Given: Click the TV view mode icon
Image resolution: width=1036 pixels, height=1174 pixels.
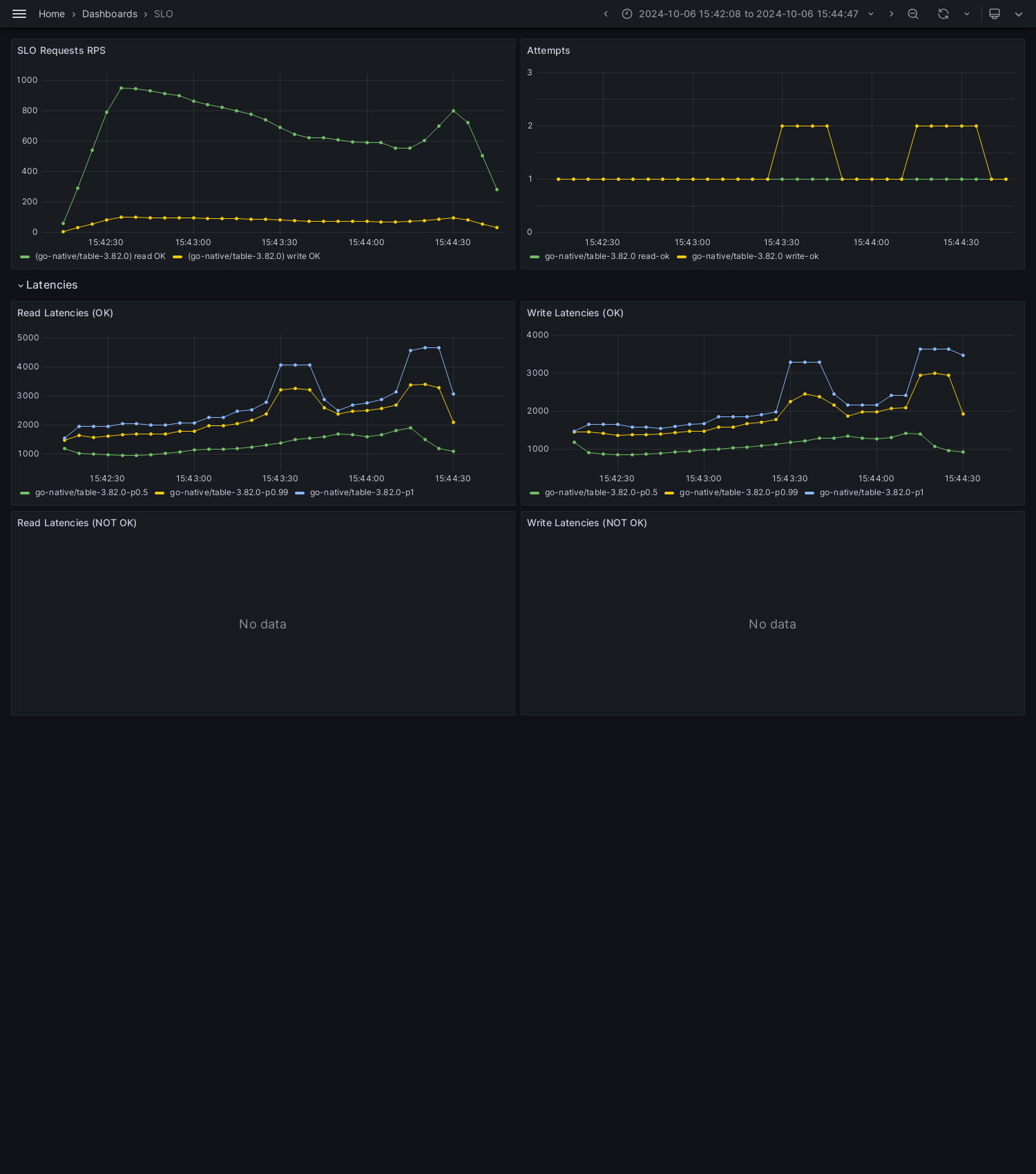Looking at the screenshot, I should point(995,14).
